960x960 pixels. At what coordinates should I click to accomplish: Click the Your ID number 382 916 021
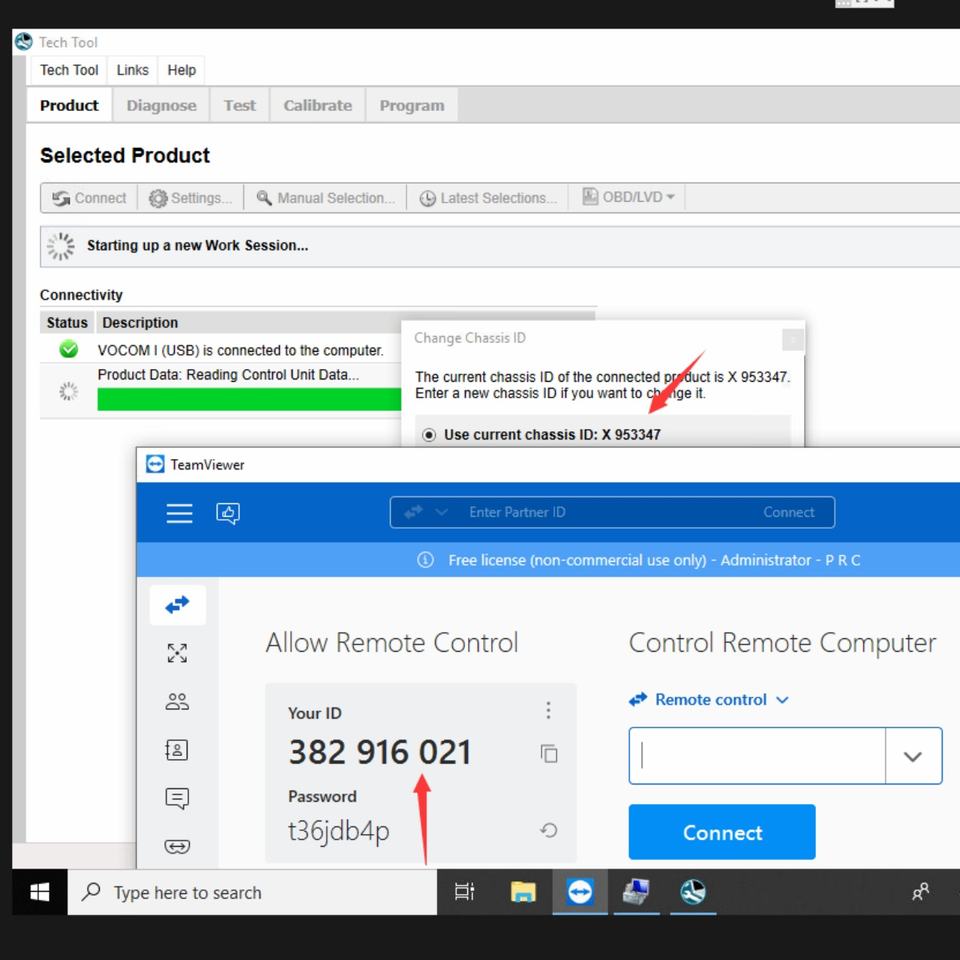click(380, 752)
